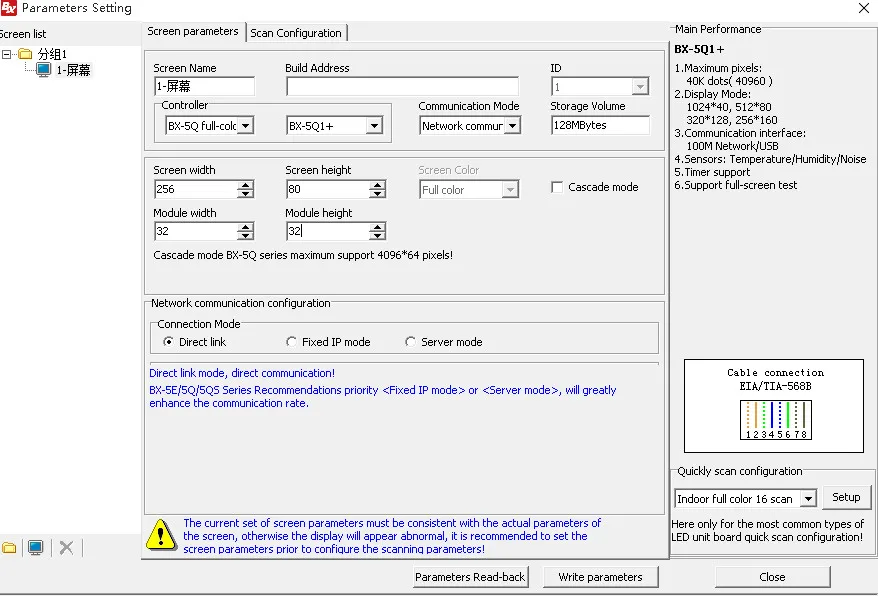Close the Parameters Setting window

pos(864,8)
